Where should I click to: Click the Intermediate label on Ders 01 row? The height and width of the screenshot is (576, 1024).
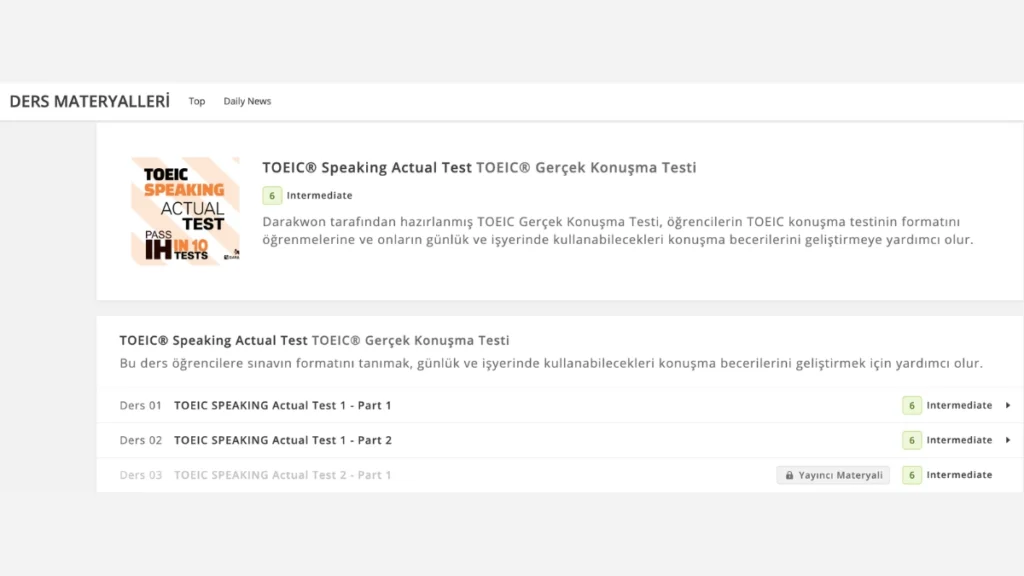point(959,405)
